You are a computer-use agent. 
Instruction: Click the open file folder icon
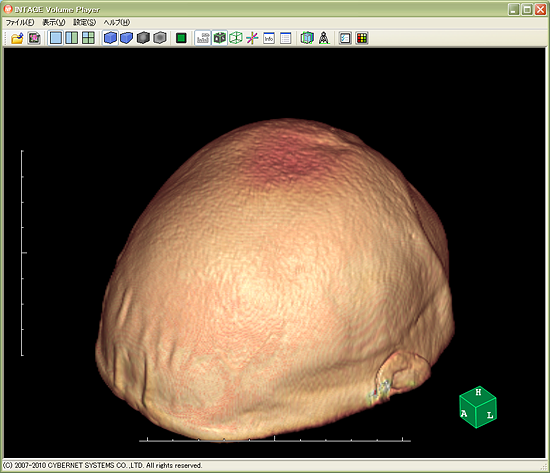tap(17, 38)
